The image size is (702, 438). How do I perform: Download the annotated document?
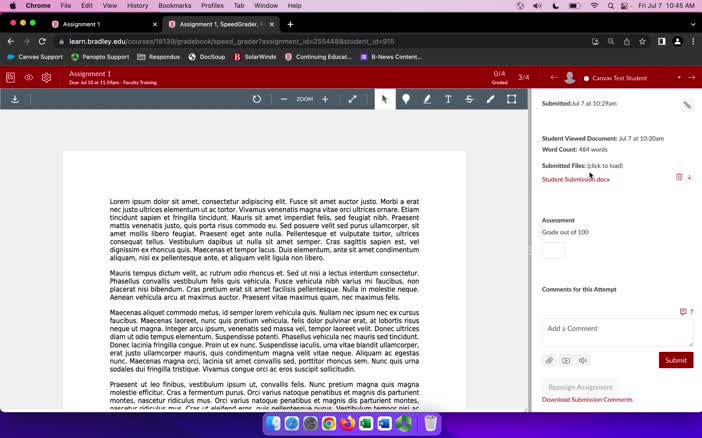pos(15,99)
